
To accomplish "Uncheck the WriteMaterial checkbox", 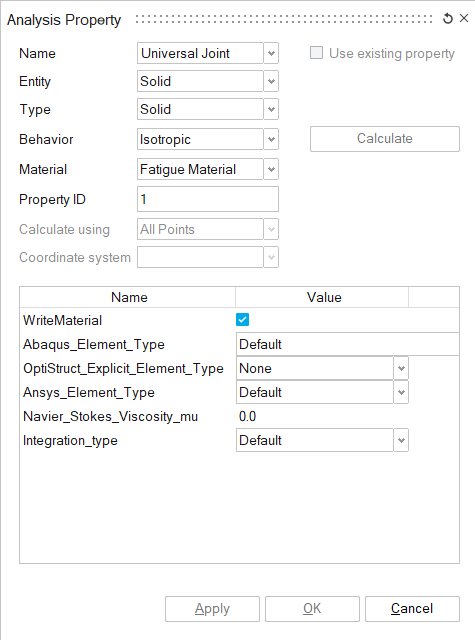I will click(x=242, y=320).
